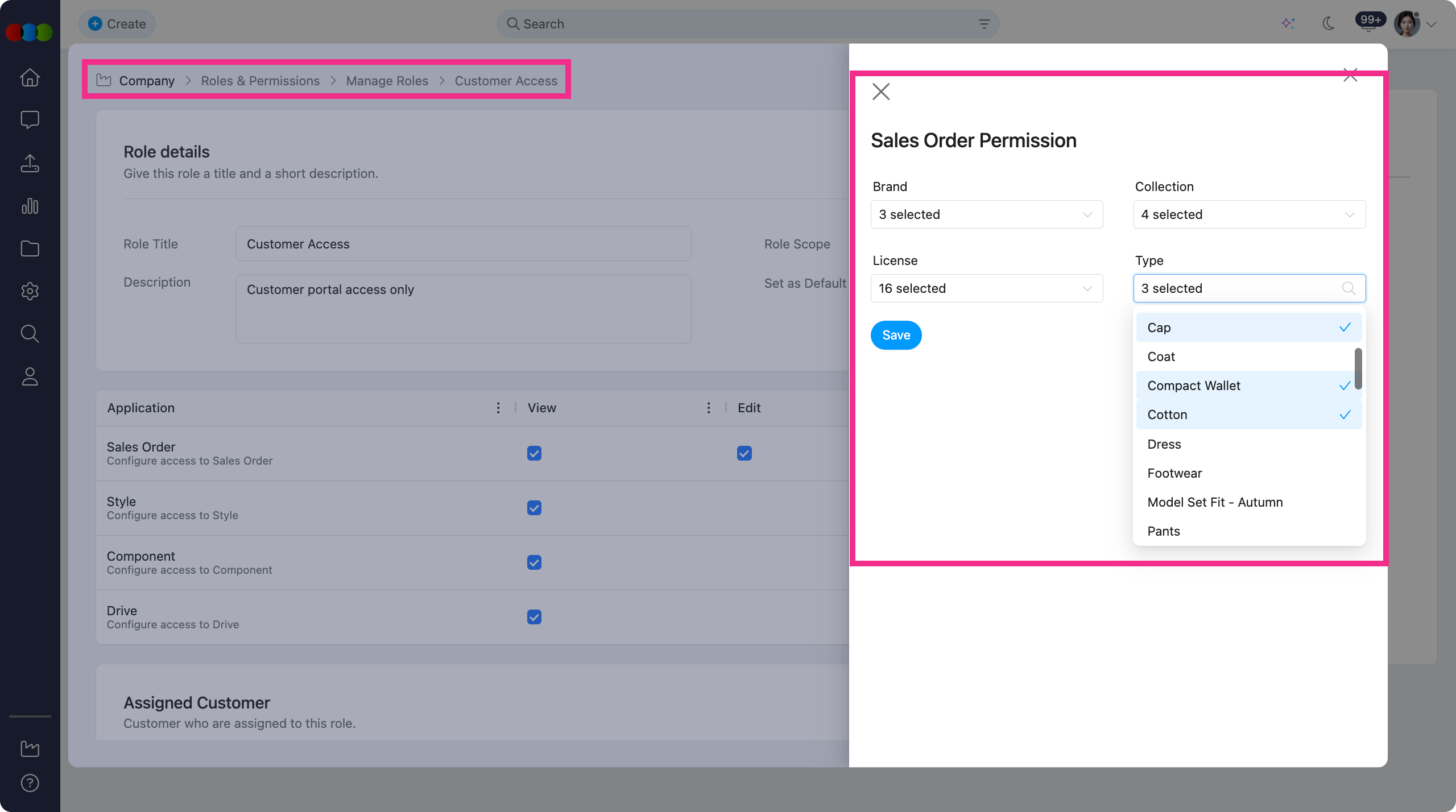
Task: Click the Description text area
Action: 464,309
